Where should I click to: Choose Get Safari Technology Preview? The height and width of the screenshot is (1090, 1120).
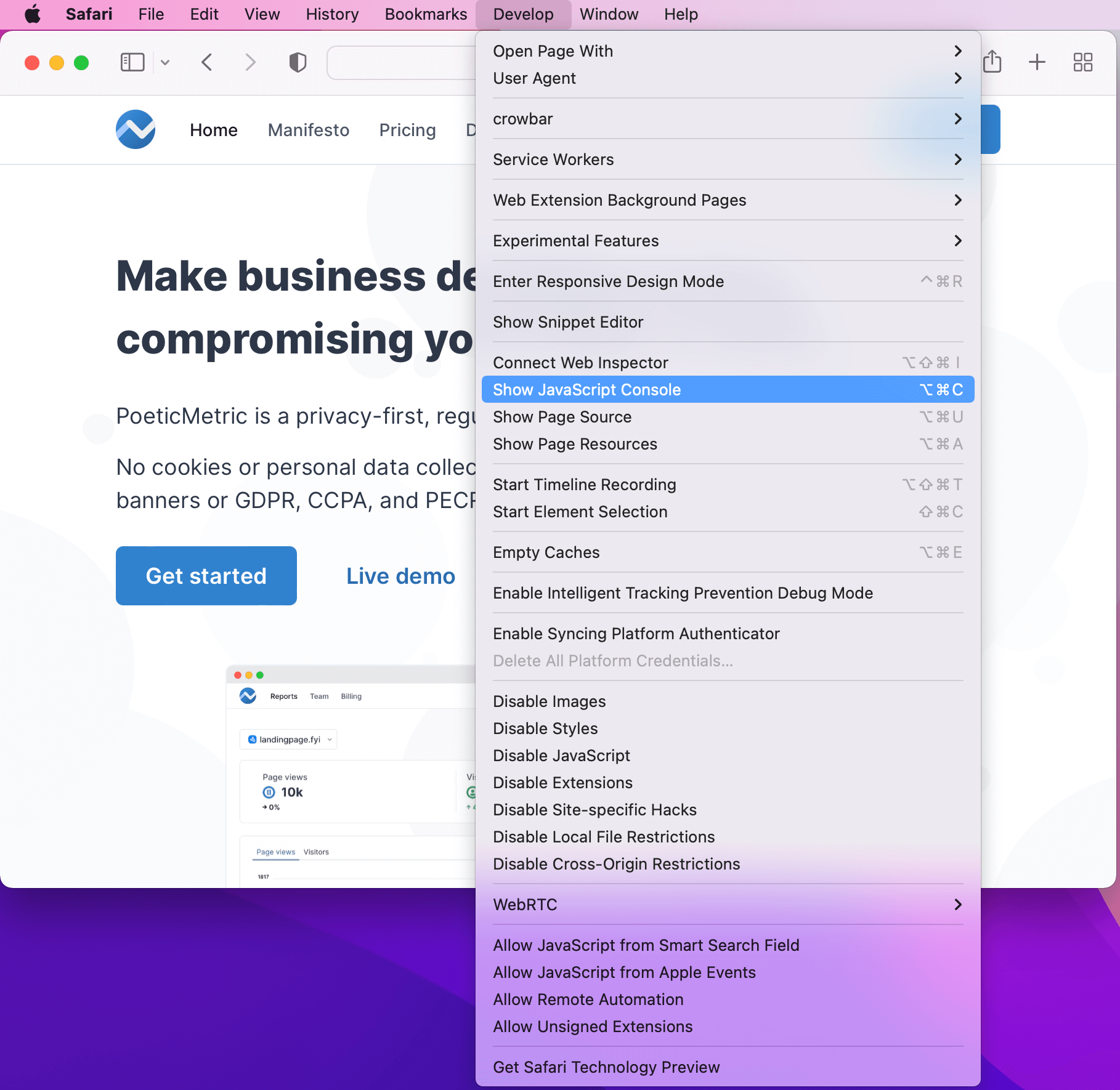728,1067
